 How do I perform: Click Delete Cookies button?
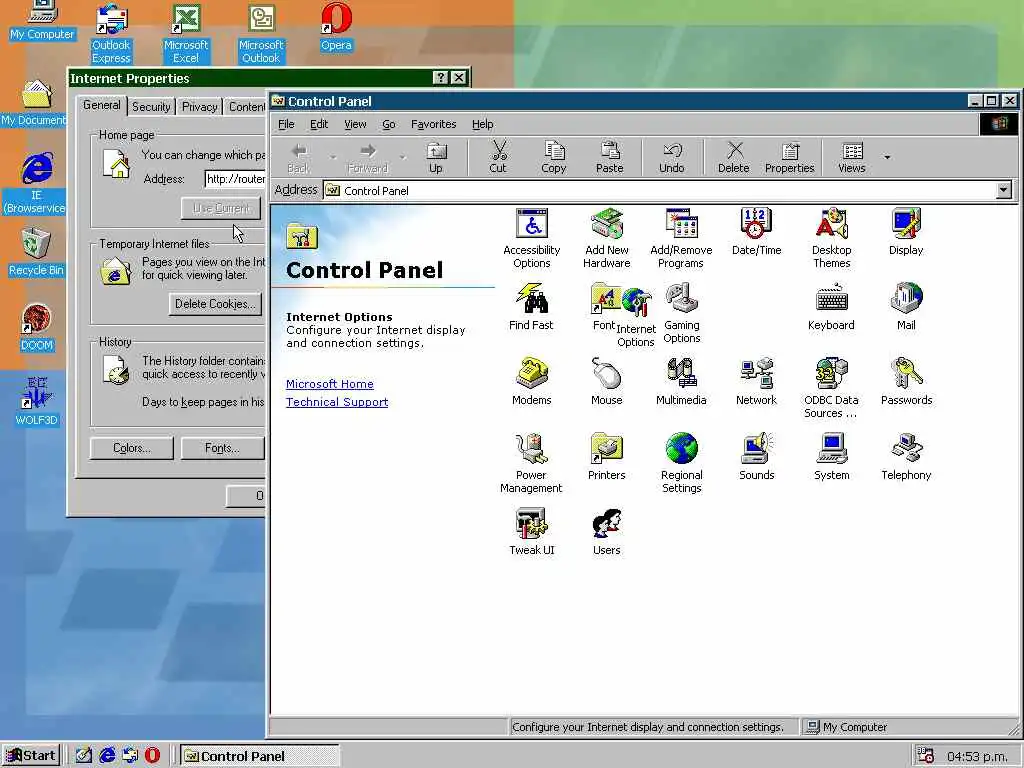(215, 304)
